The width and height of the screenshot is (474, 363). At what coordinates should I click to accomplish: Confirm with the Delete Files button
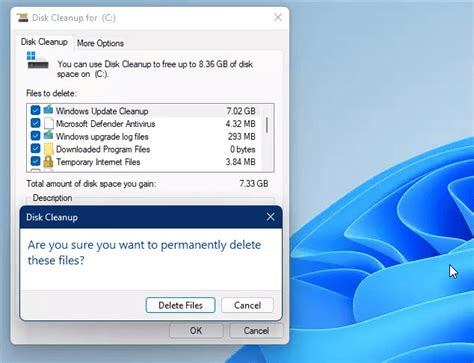pos(180,305)
